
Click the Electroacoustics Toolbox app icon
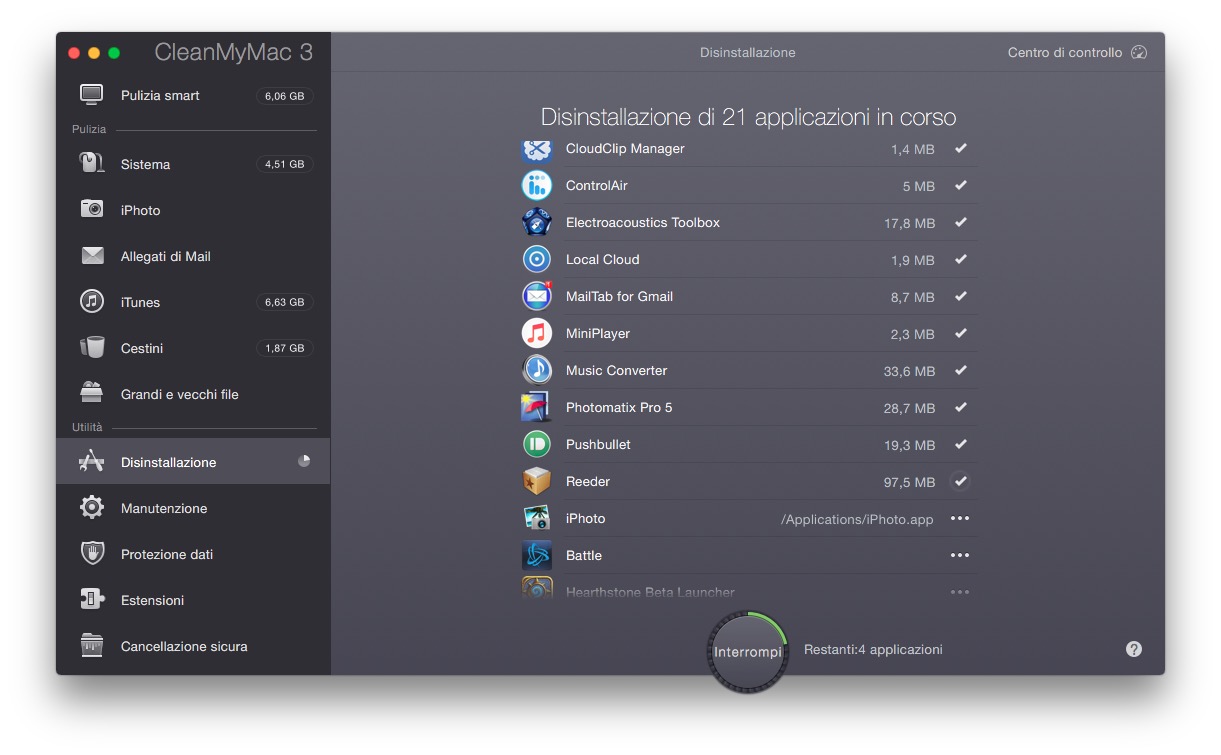pyautogui.click(x=537, y=222)
